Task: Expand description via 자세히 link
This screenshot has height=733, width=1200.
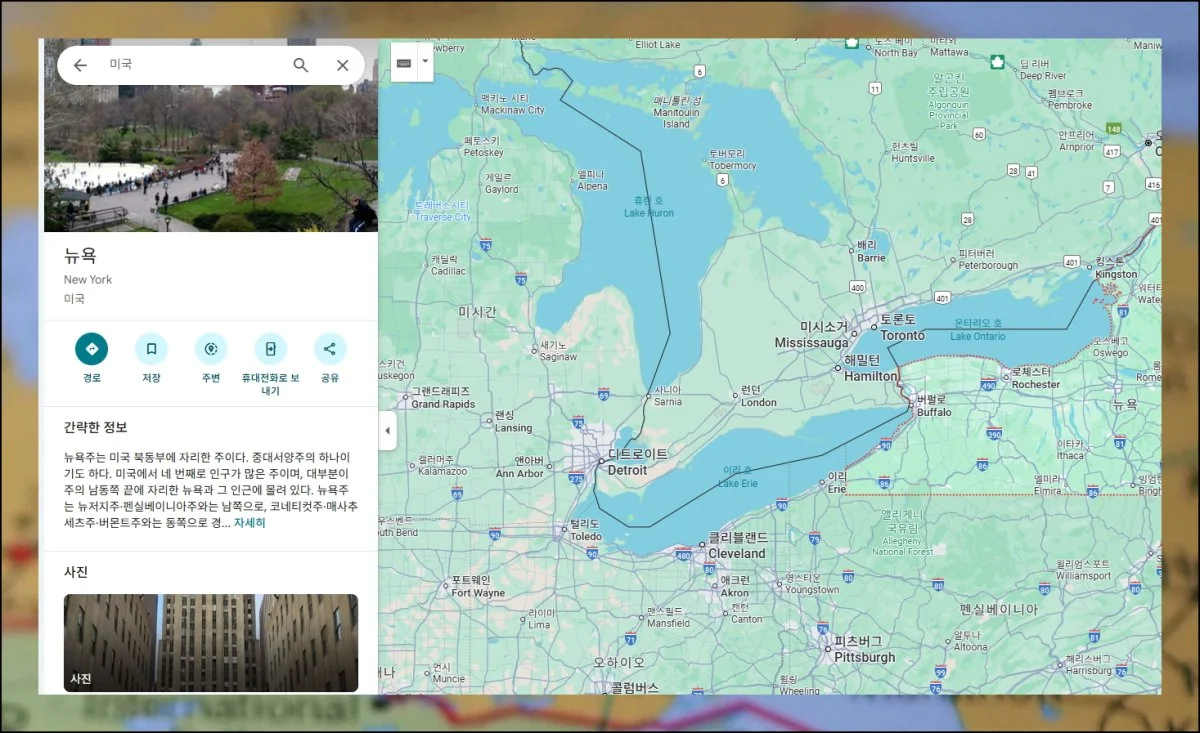Action: (x=249, y=522)
